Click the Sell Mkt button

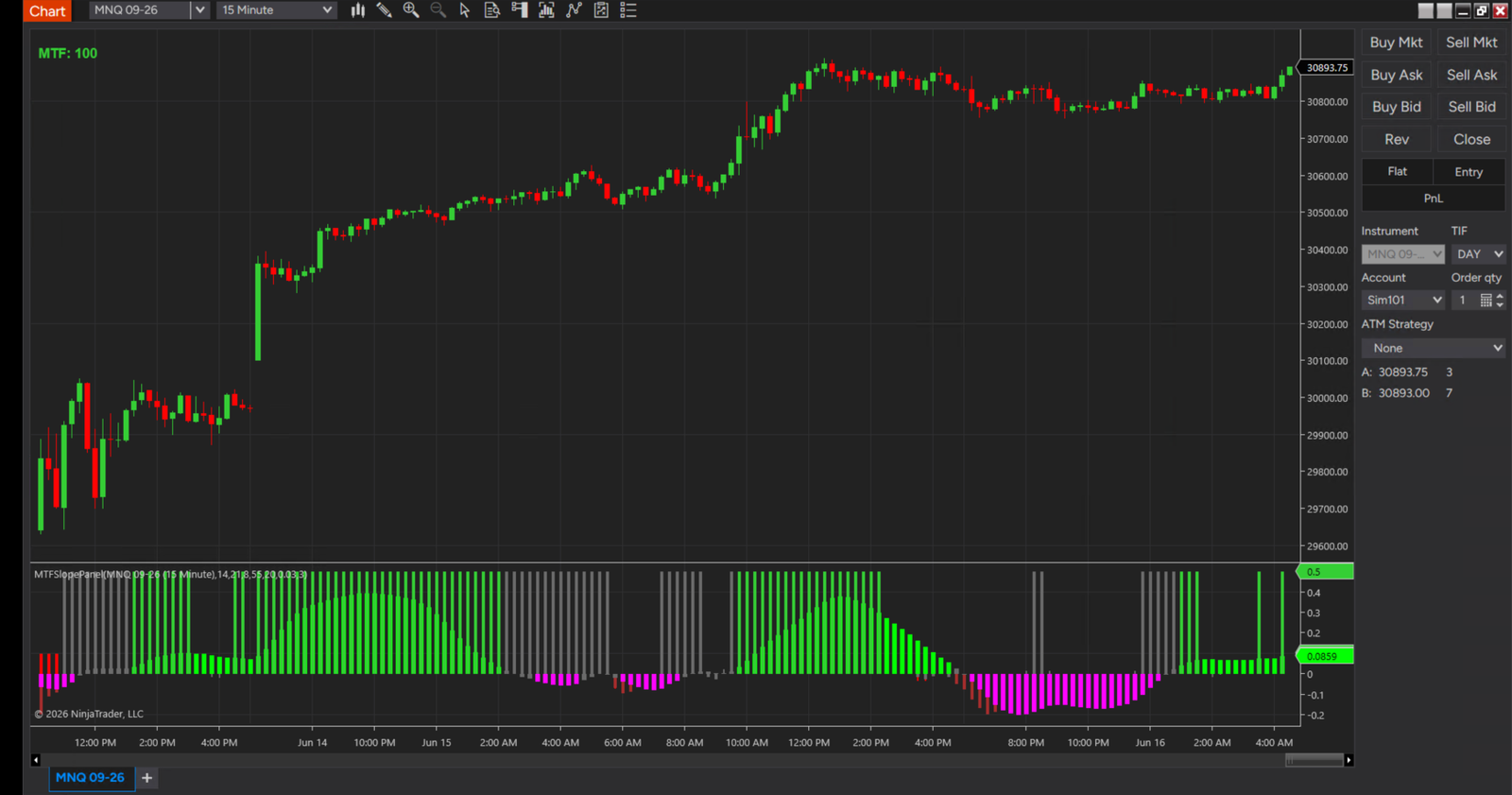click(x=1471, y=43)
